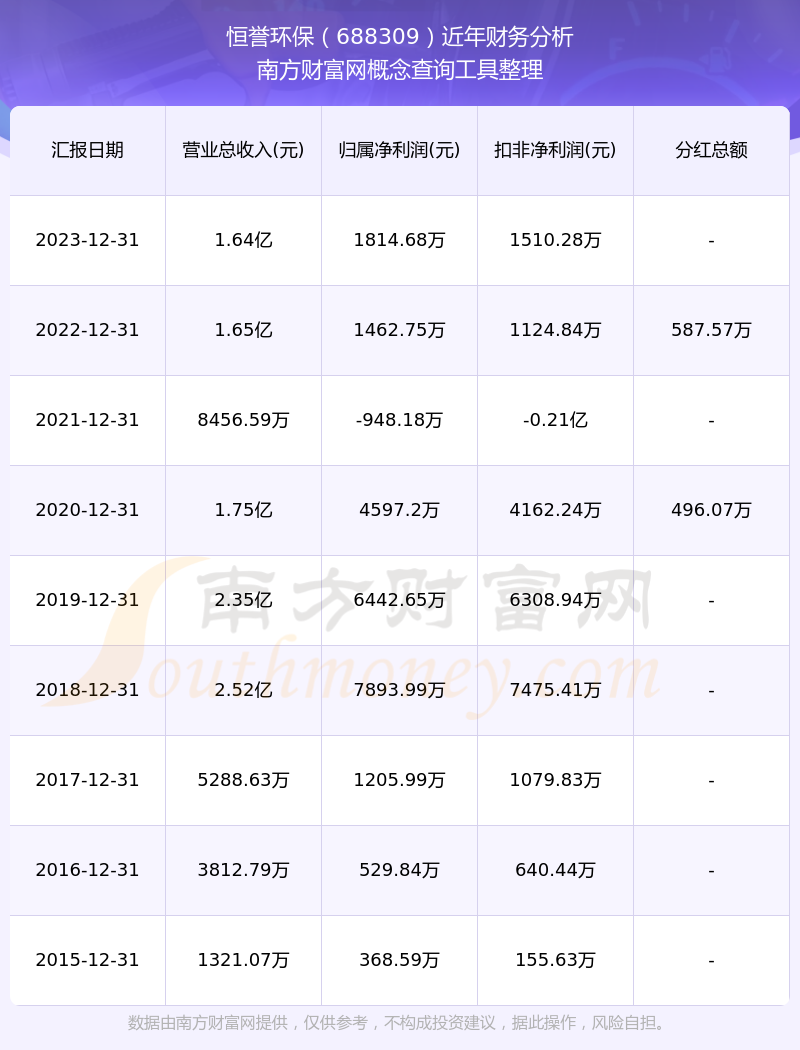800x1050 pixels.
Task: Click the 155.63万 cell
Action: 556,960
